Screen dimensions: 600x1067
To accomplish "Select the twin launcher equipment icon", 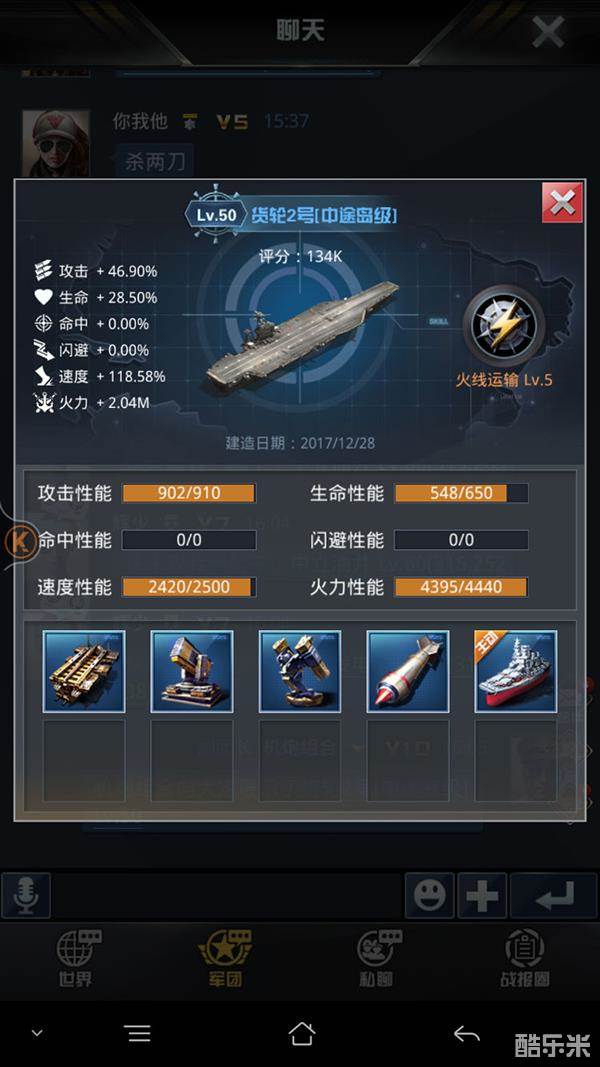I will pyautogui.click(x=300, y=672).
